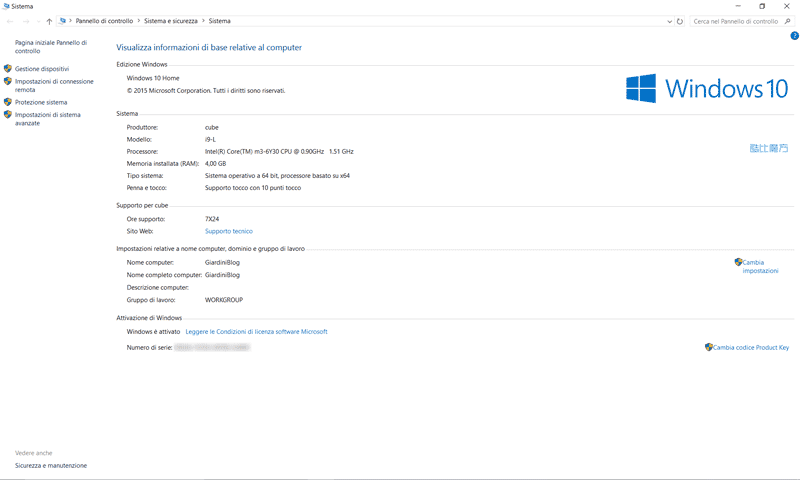Restore down the Sistema window
Screen dimensions: 800x480
point(762,6)
